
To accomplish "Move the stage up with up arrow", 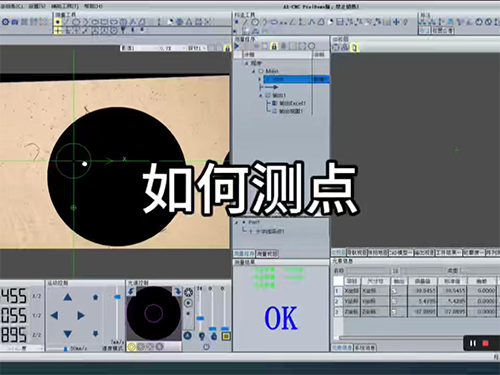I will 68,297.
